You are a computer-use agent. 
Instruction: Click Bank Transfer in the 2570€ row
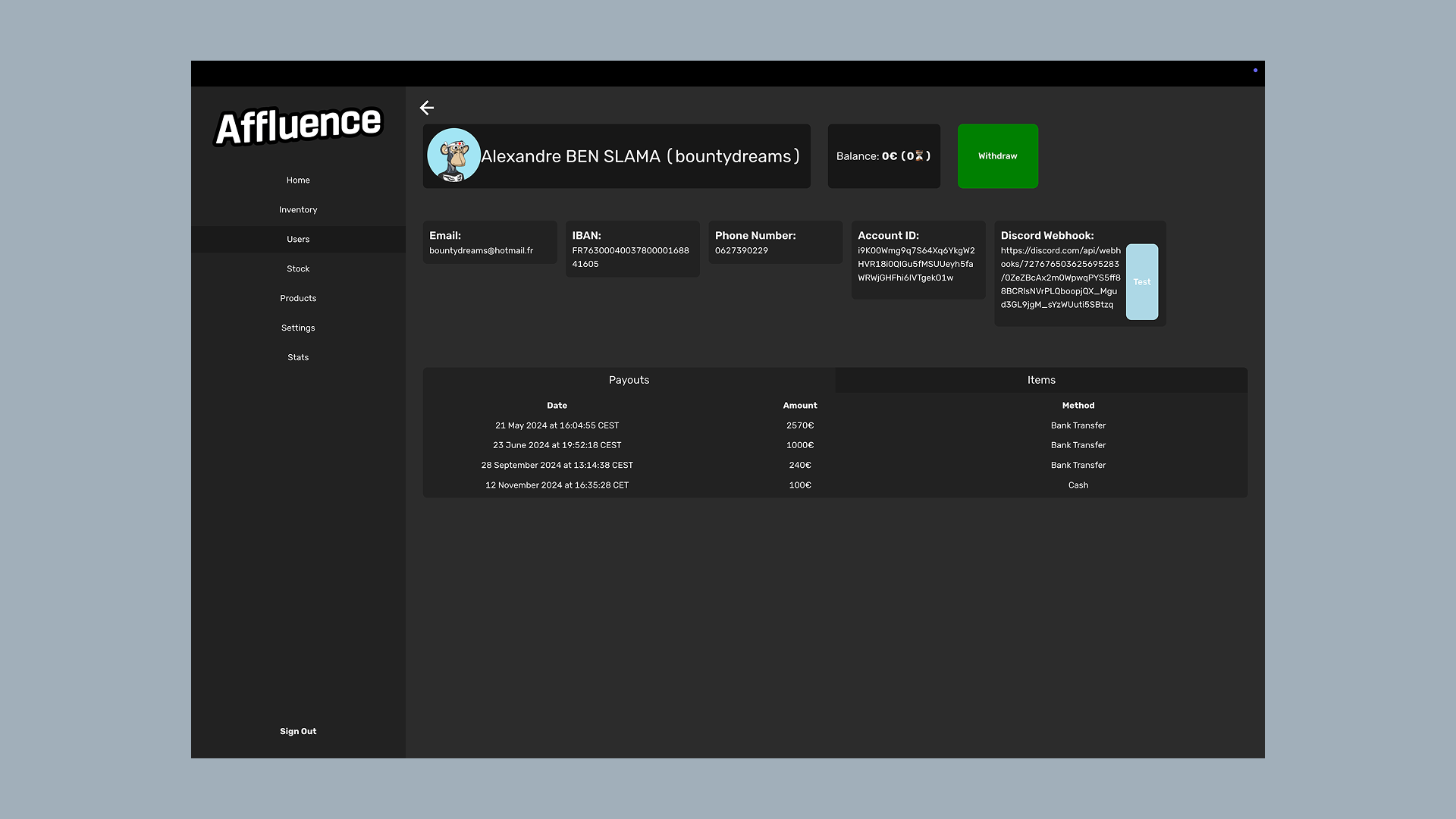(x=1078, y=425)
